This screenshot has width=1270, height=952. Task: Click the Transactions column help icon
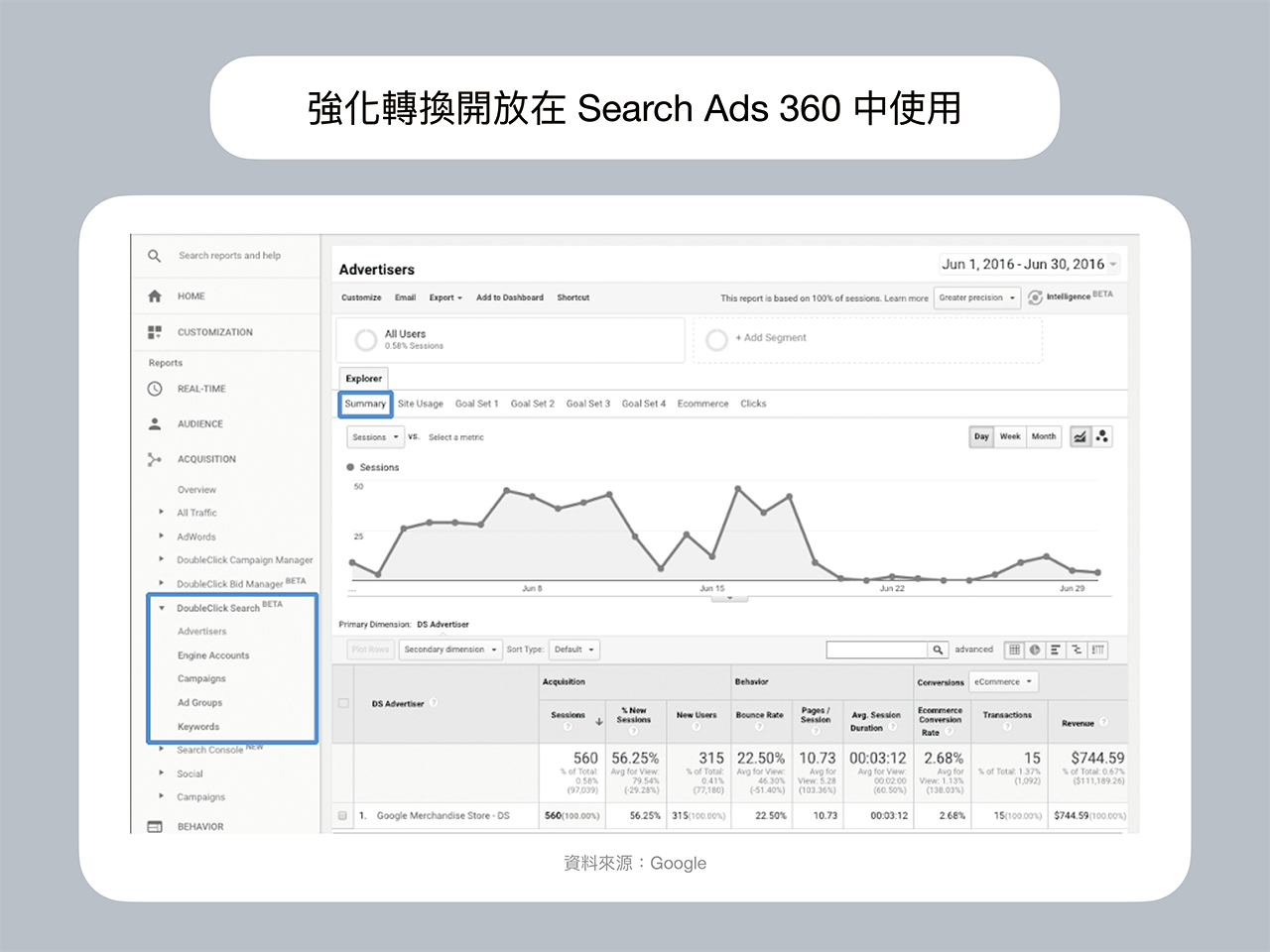(1007, 726)
